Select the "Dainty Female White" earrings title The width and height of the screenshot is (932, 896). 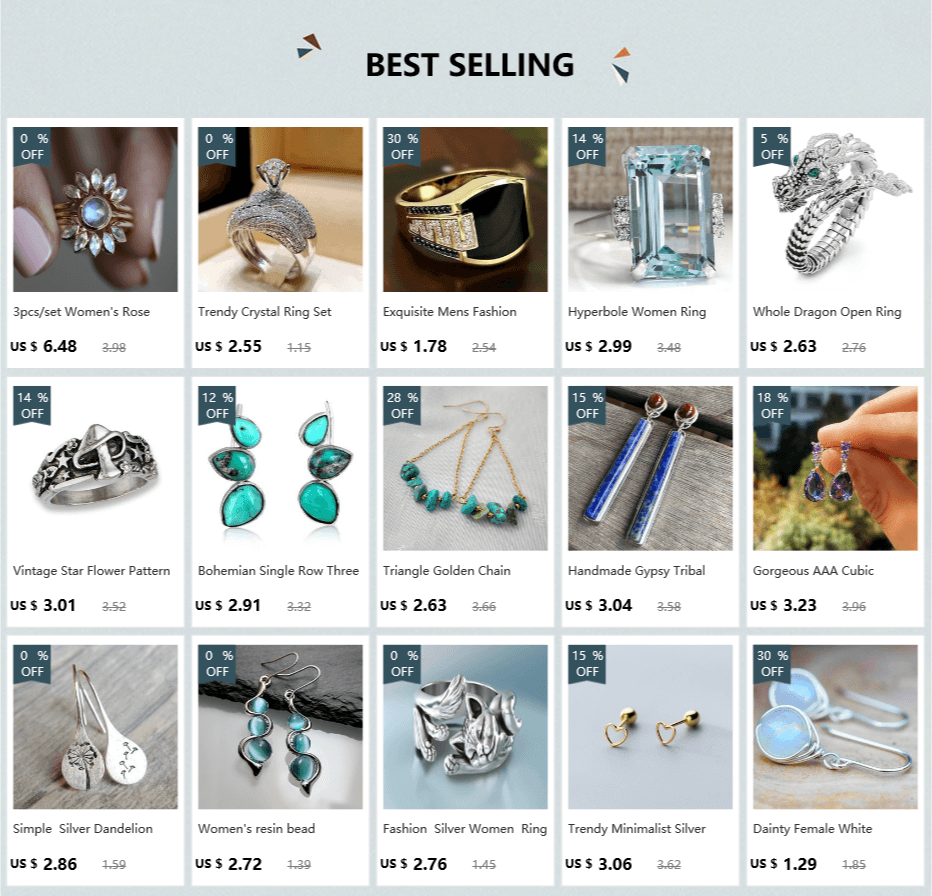pyautogui.click(x=813, y=829)
